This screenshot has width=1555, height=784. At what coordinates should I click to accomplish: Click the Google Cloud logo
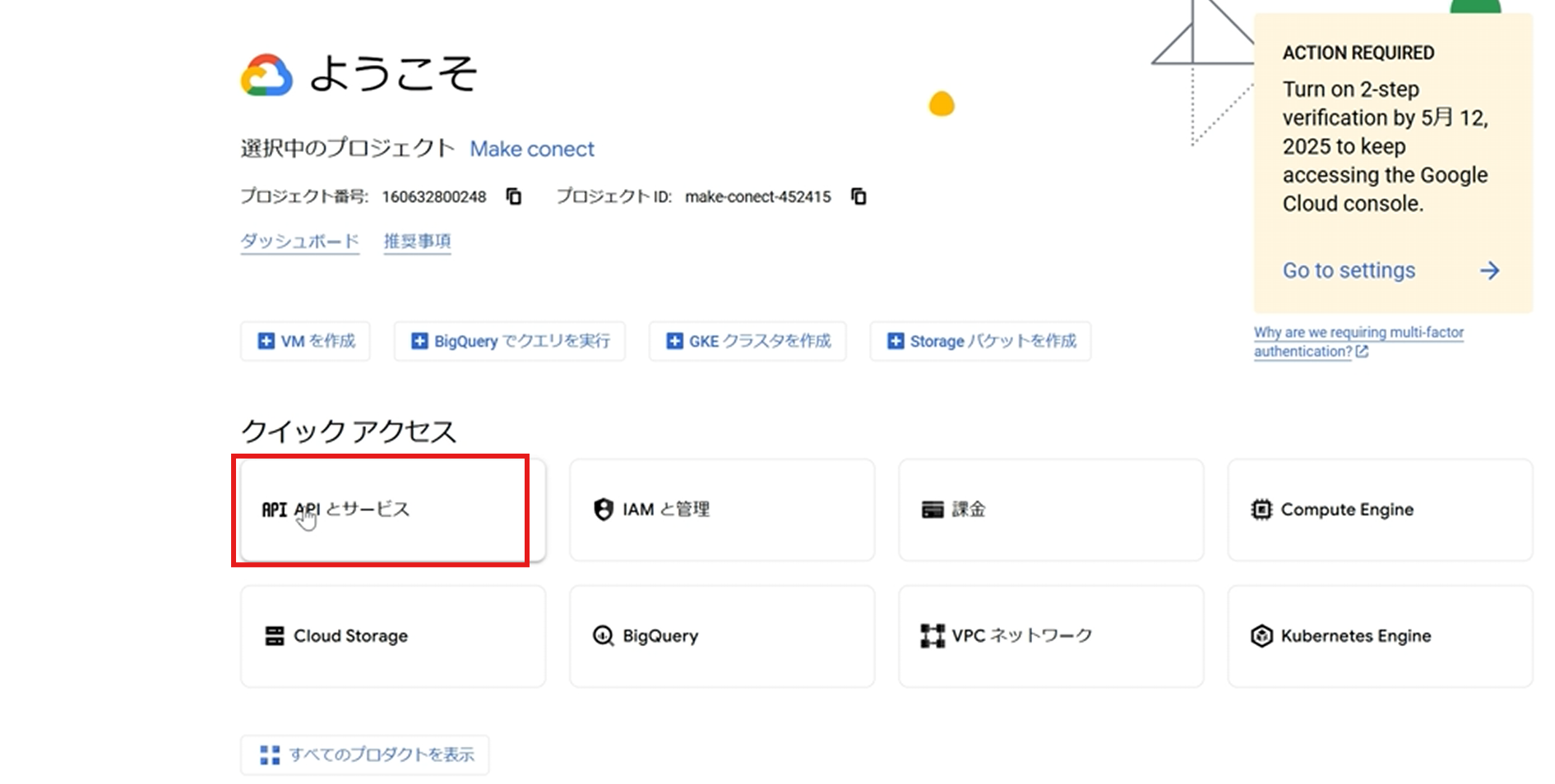point(266,76)
